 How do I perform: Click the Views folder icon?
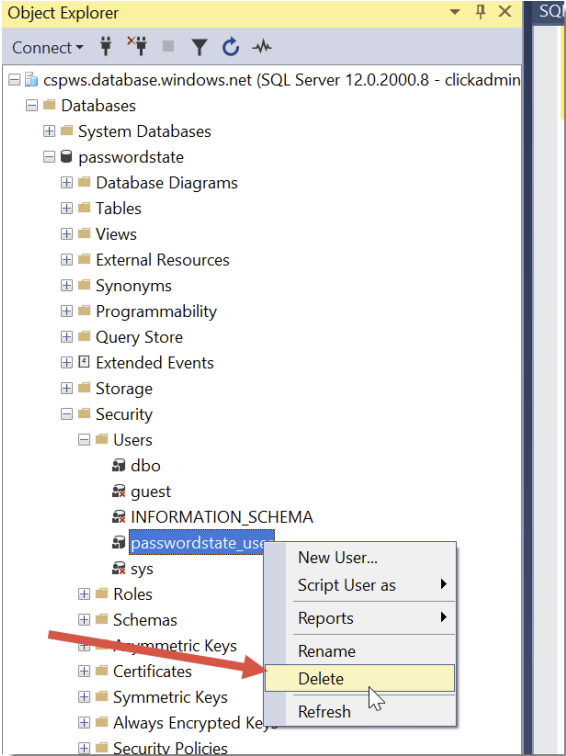click(x=84, y=233)
